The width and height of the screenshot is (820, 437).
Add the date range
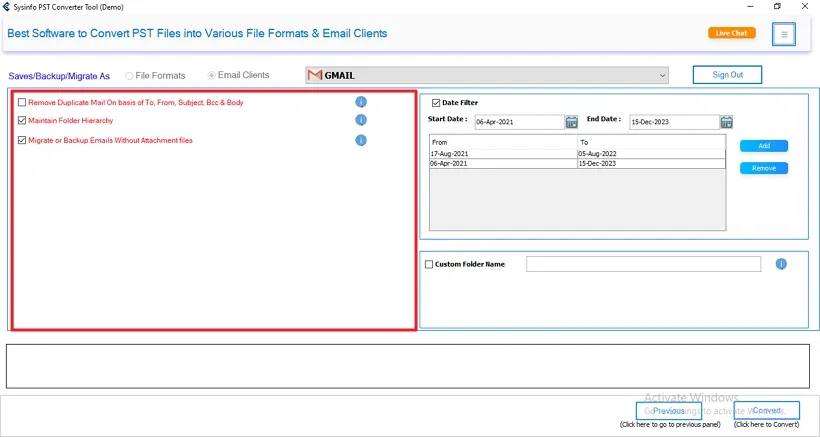click(x=764, y=146)
